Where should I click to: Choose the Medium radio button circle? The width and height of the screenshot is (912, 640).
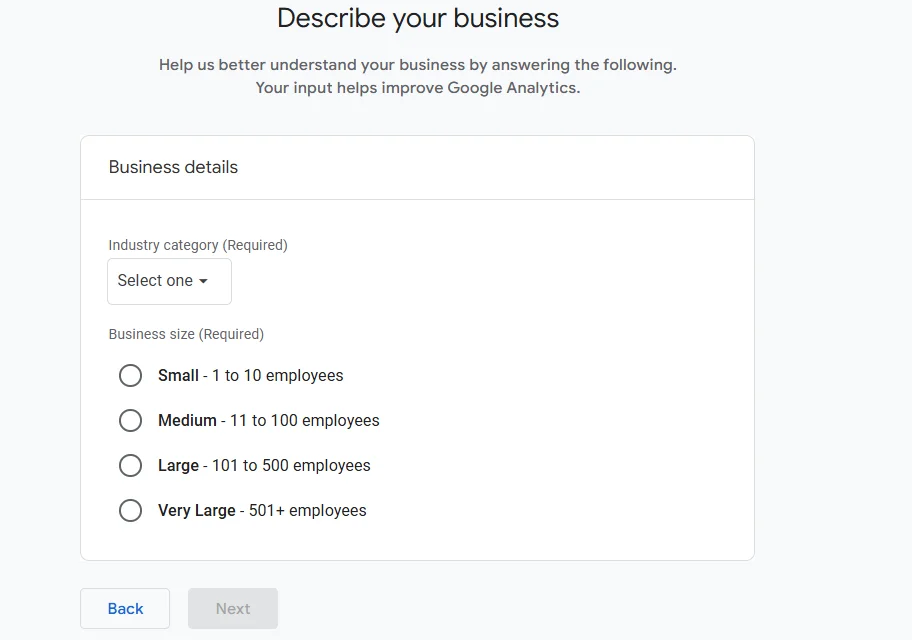130,421
